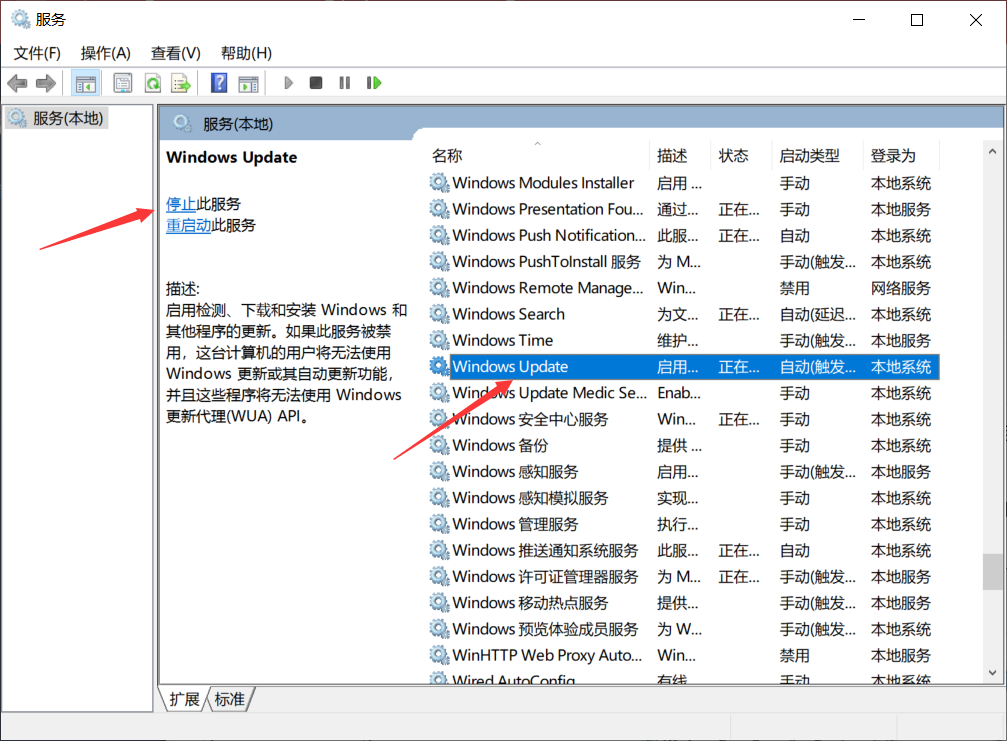Sort by the 状态 column header
Screen dimensions: 1007x741
[741, 155]
